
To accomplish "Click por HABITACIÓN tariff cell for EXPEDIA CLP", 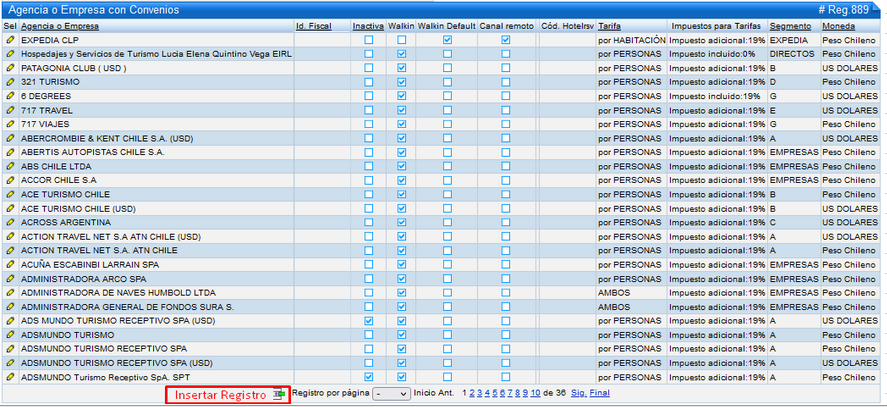I will point(632,40).
